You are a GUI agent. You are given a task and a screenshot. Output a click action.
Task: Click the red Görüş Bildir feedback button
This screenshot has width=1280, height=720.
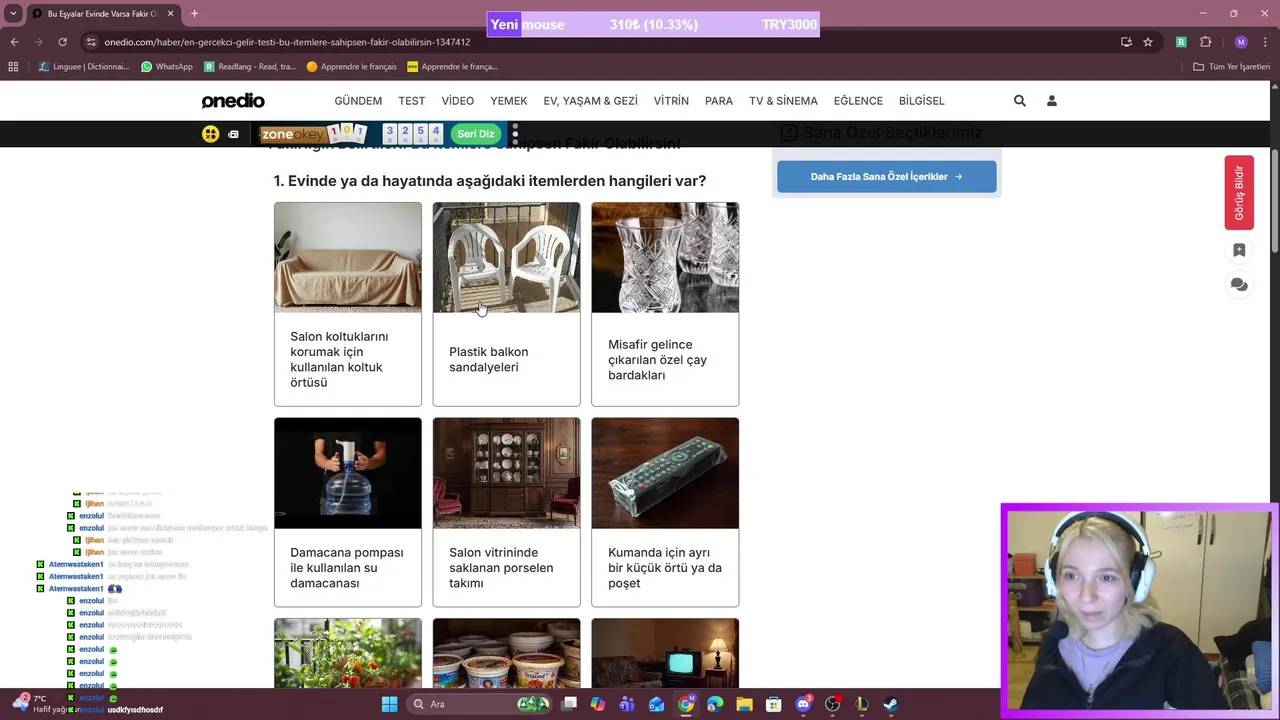coord(1239,193)
